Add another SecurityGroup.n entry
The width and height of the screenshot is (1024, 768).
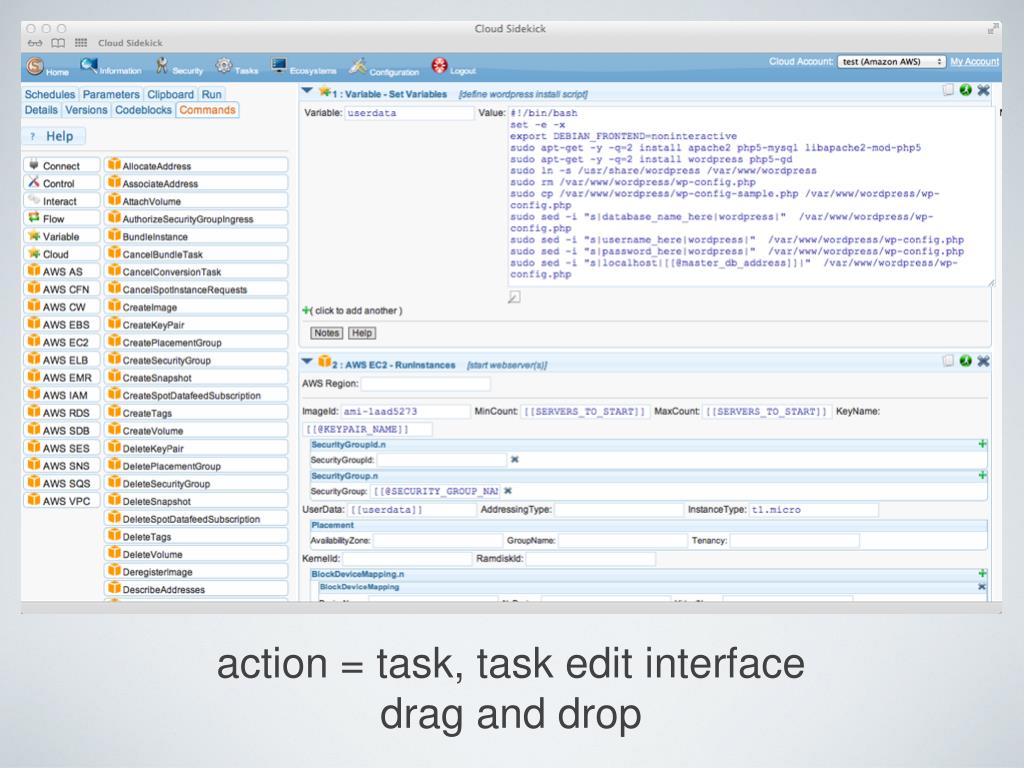pyautogui.click(x=982, y=475)
